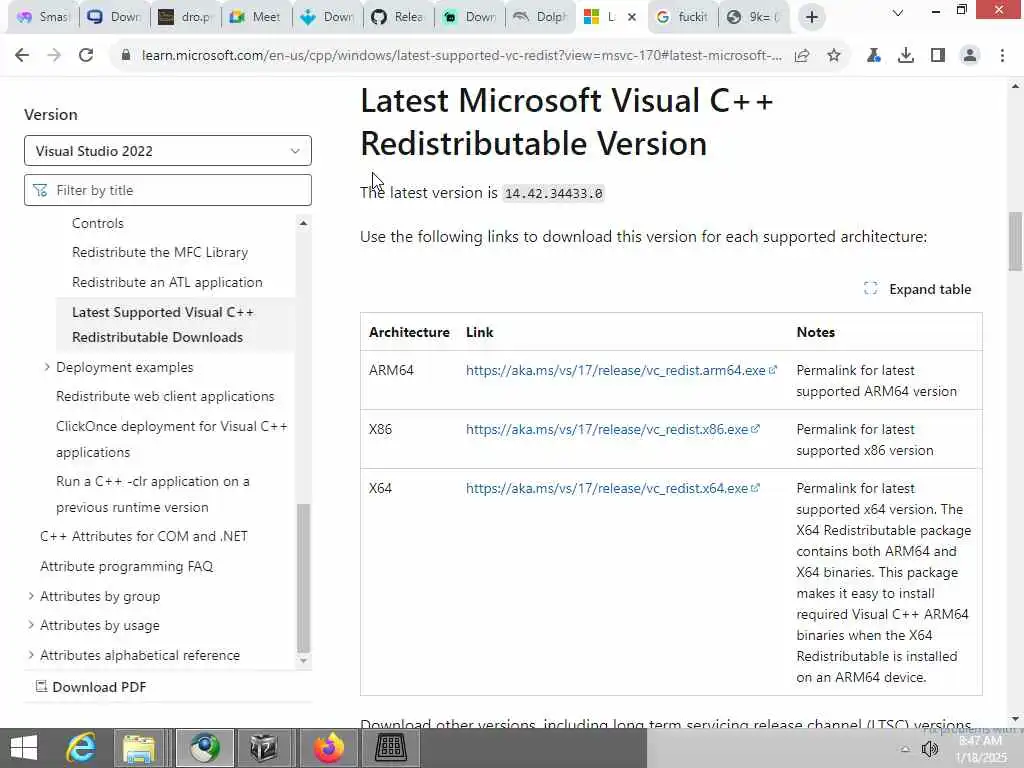The height and width of the screenshot is (768, 1024).
Task: Click the padlock site info icon
Action: 126,56
